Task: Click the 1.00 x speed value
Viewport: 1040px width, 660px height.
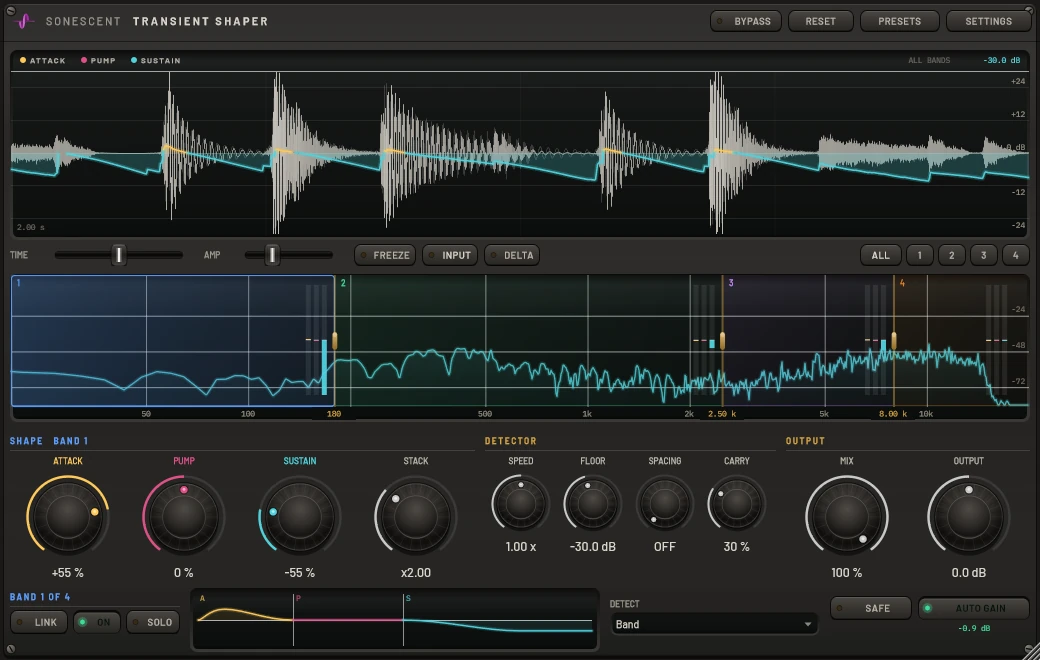Action: 521,547
